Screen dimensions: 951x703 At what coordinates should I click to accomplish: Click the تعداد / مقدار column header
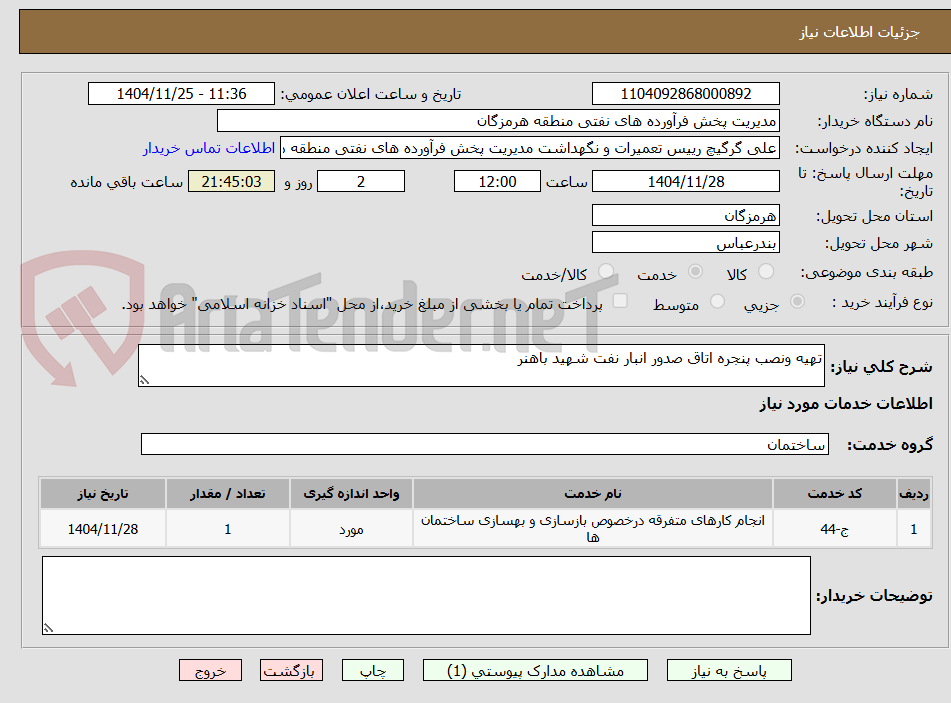point(227,494)
